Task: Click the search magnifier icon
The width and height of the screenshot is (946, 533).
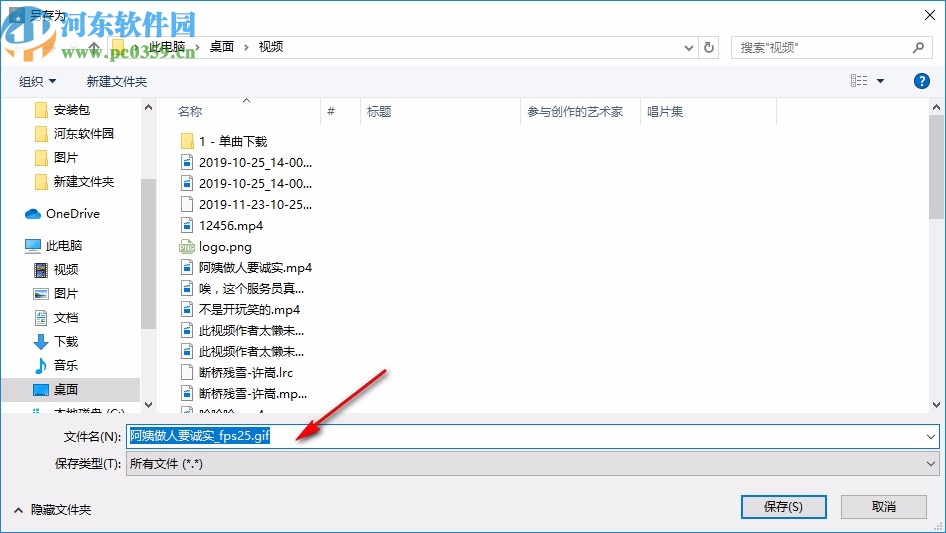Action: click(918, 47)
